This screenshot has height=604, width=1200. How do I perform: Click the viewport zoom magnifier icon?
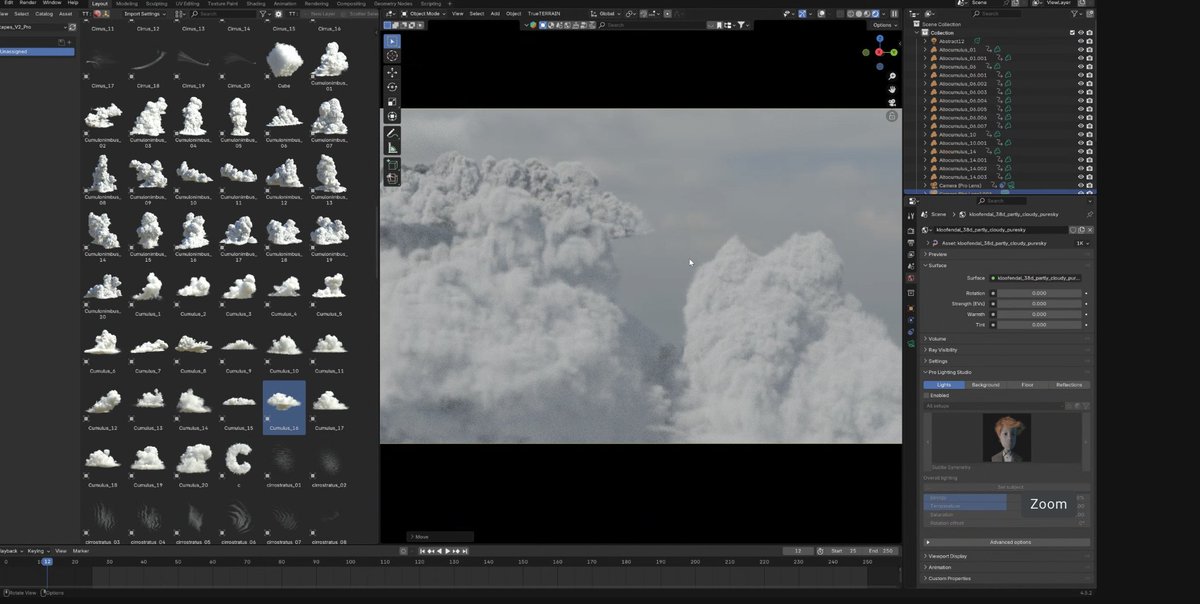tap(891, 75)
